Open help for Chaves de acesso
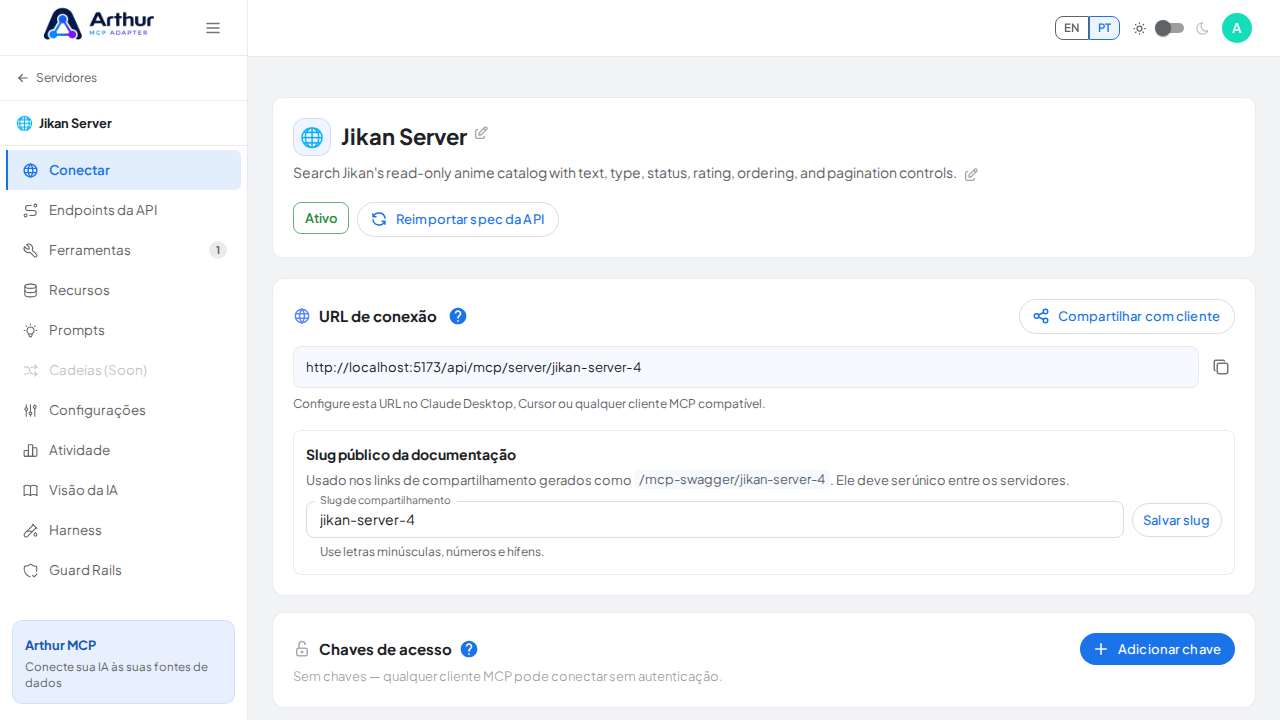The width and height of the screenshot is (1280, 720). (x=469, y=649)
